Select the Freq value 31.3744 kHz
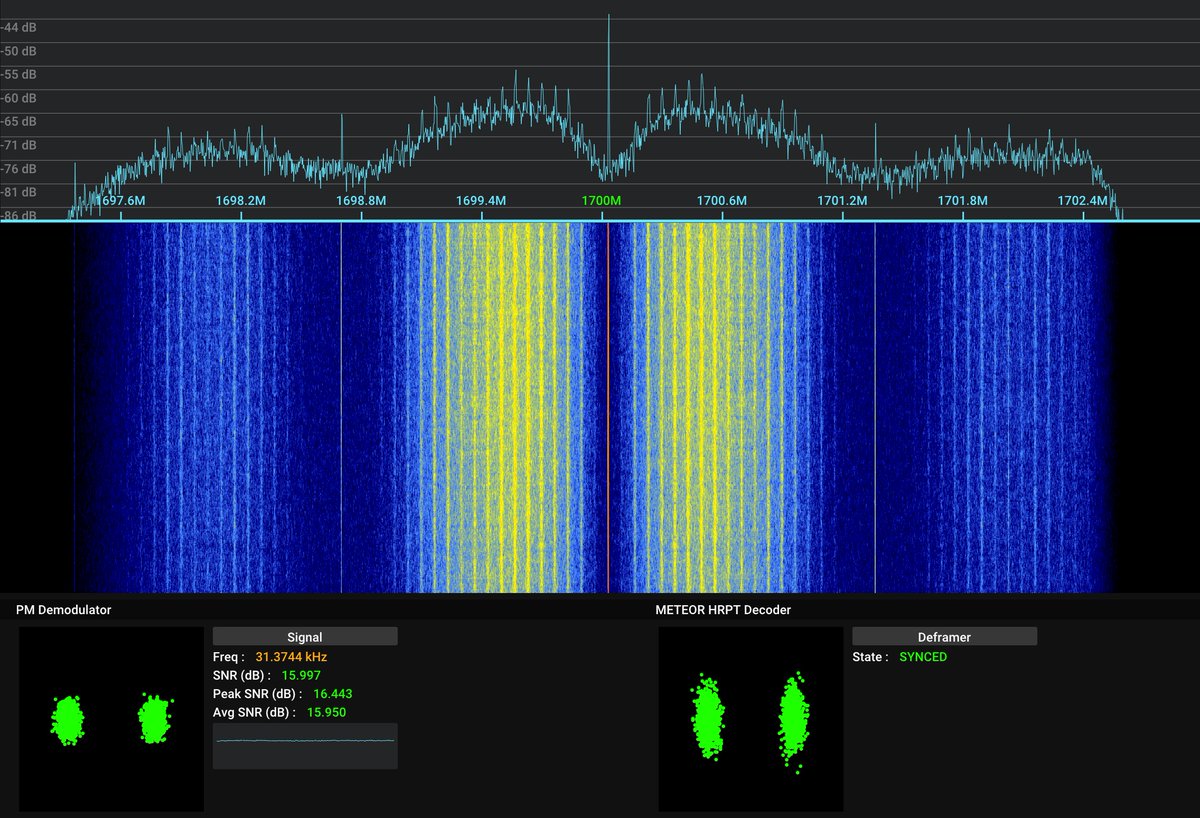Image resolution: width=1200 pixels, height=818 pixels. (291, 657)
